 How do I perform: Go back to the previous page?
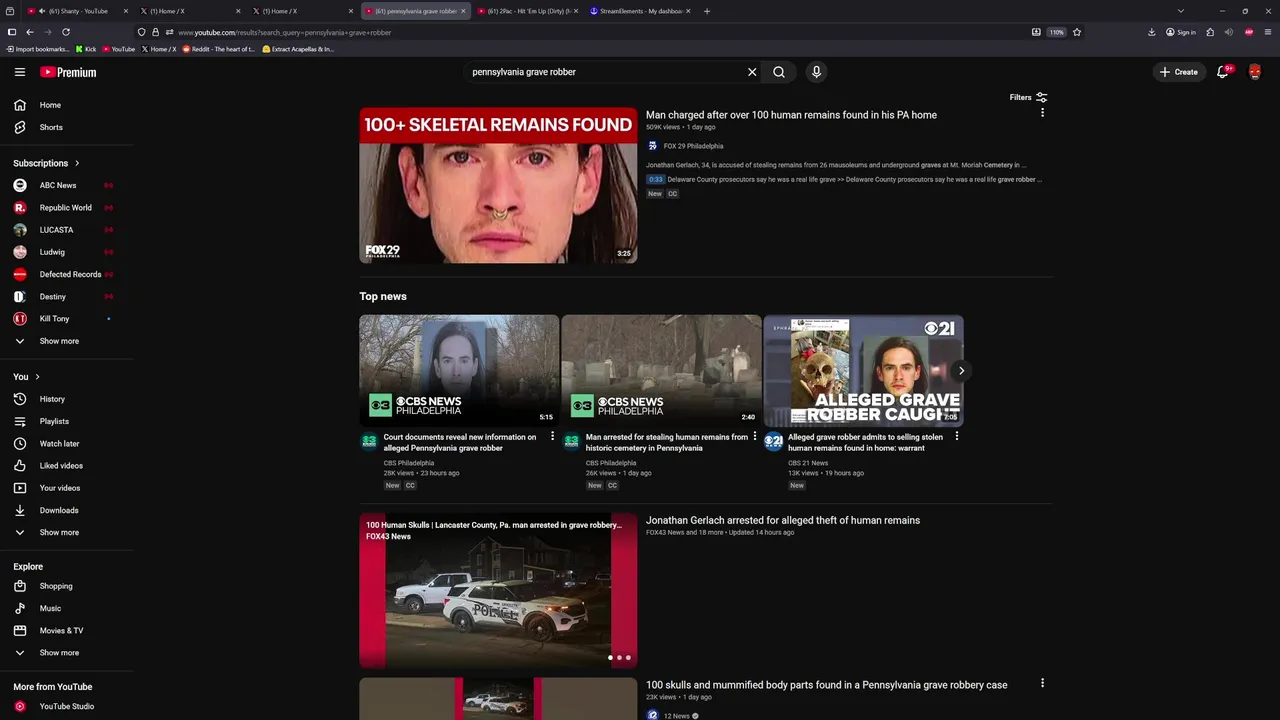click(30, 32)
